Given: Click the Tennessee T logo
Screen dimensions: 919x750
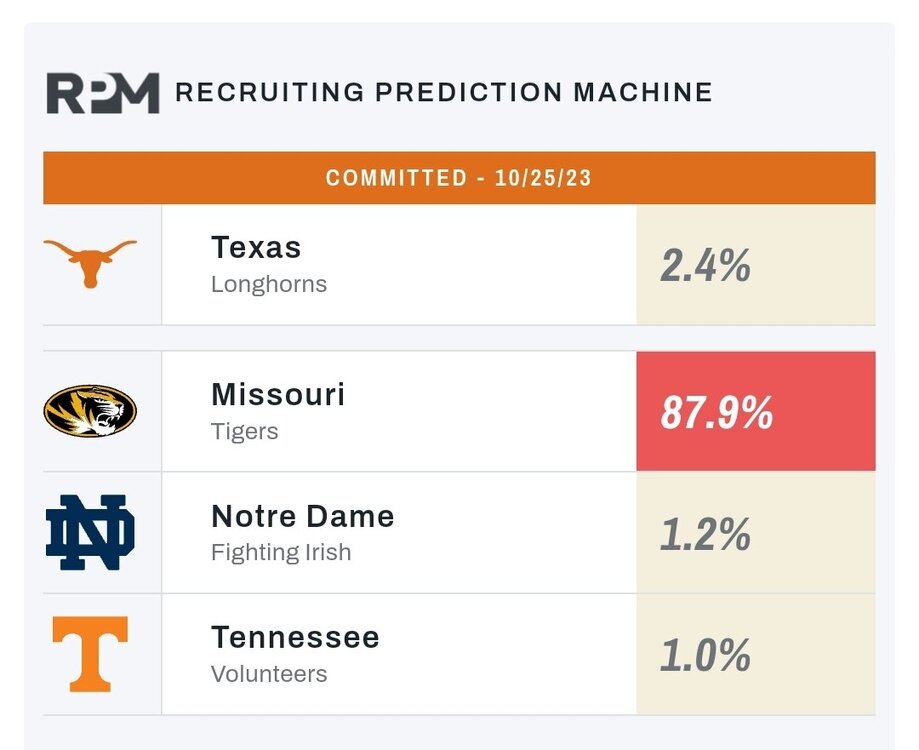Looking at the screenshot, I should click(x=90, y=654).
